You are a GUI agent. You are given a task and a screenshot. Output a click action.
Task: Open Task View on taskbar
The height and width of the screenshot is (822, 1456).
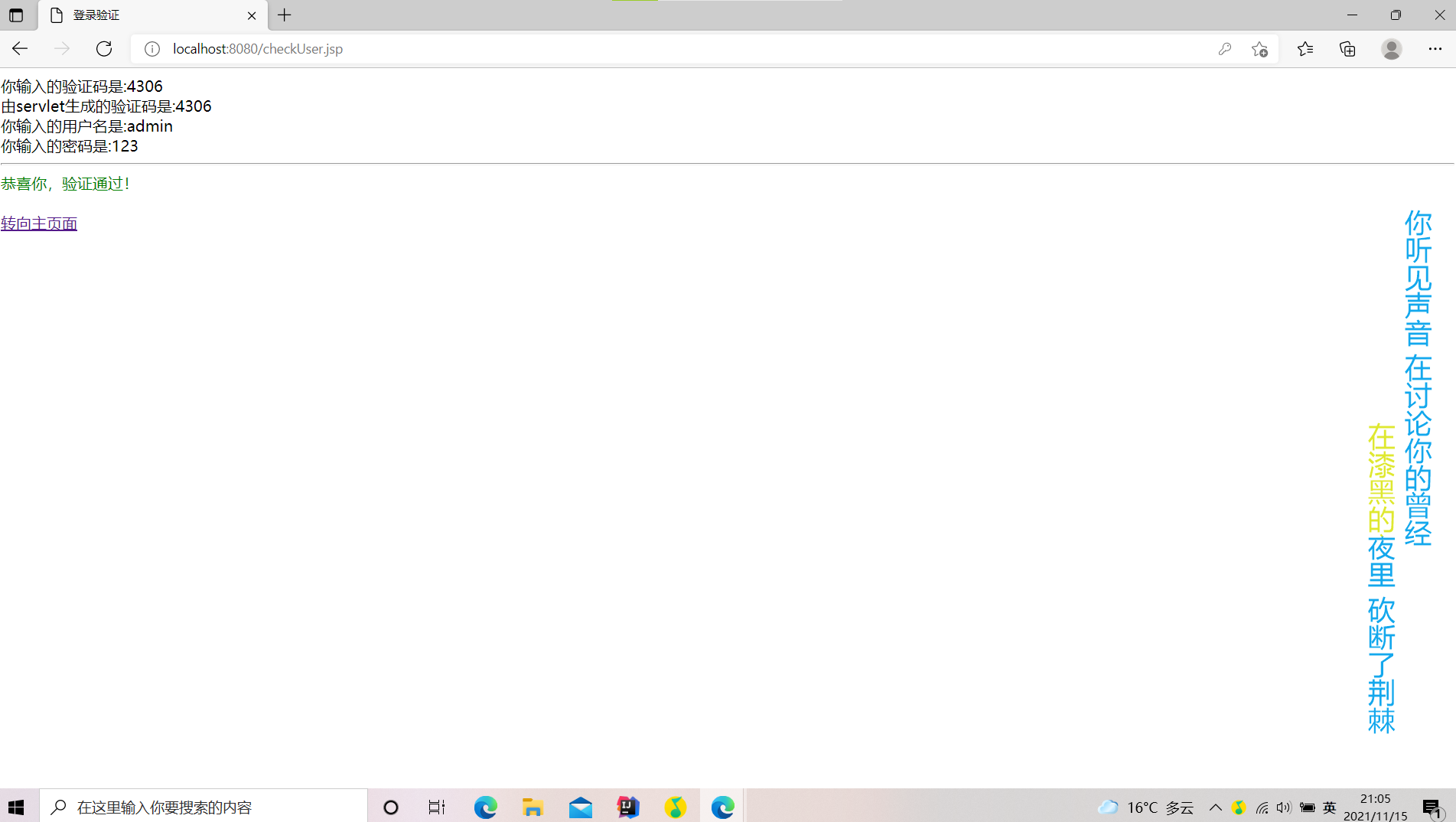pos(437,807)
